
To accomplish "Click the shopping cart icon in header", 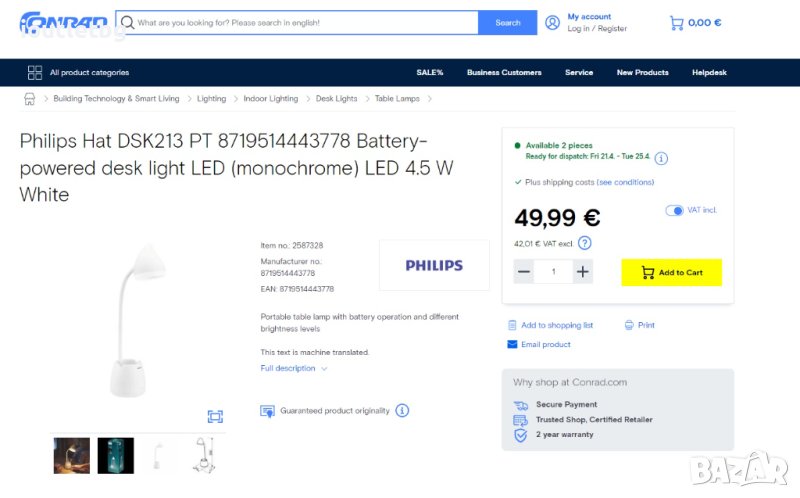I will [677, 22].
